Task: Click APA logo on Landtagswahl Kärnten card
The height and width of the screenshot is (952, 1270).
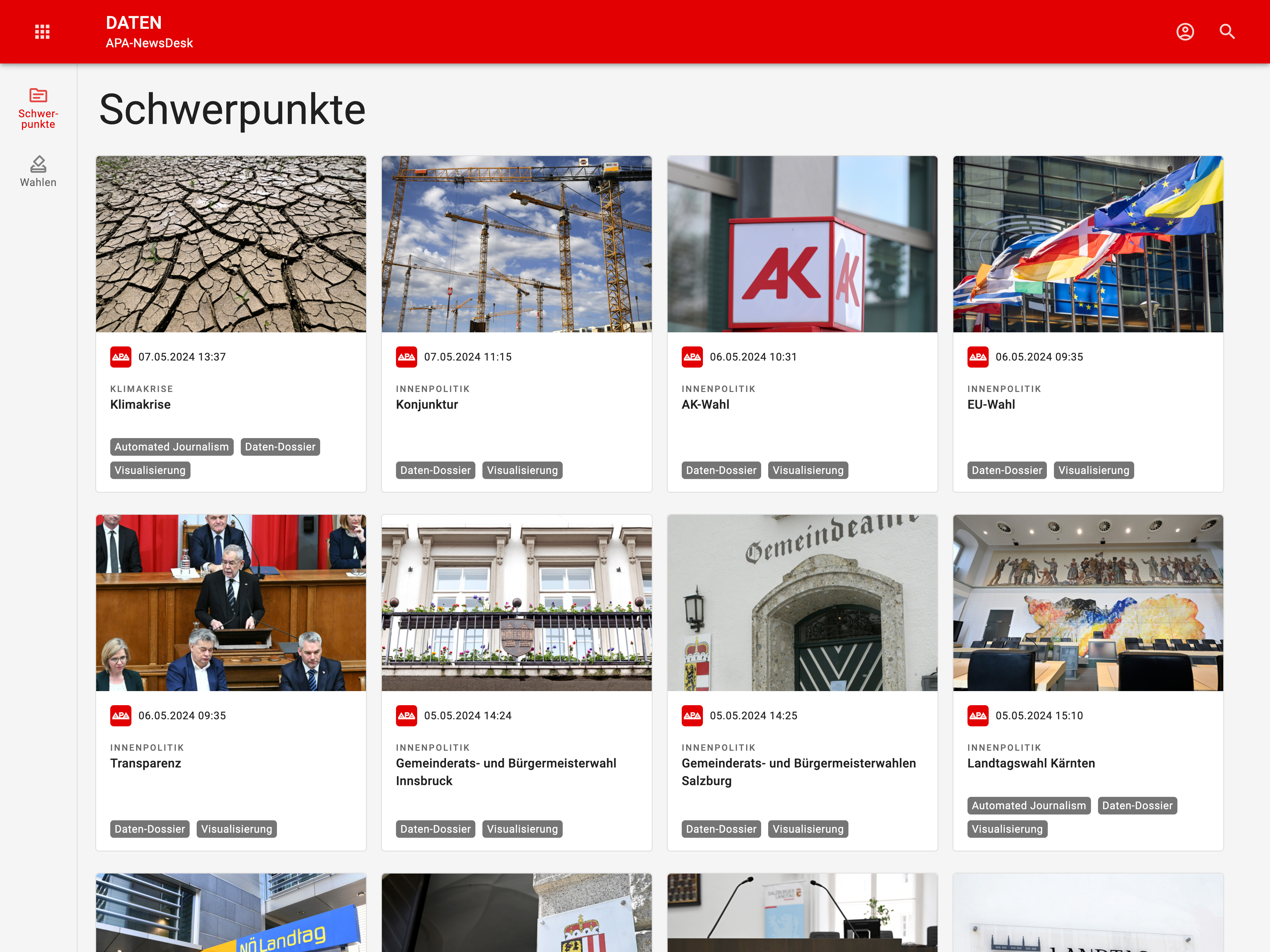Action: [978, 715]
